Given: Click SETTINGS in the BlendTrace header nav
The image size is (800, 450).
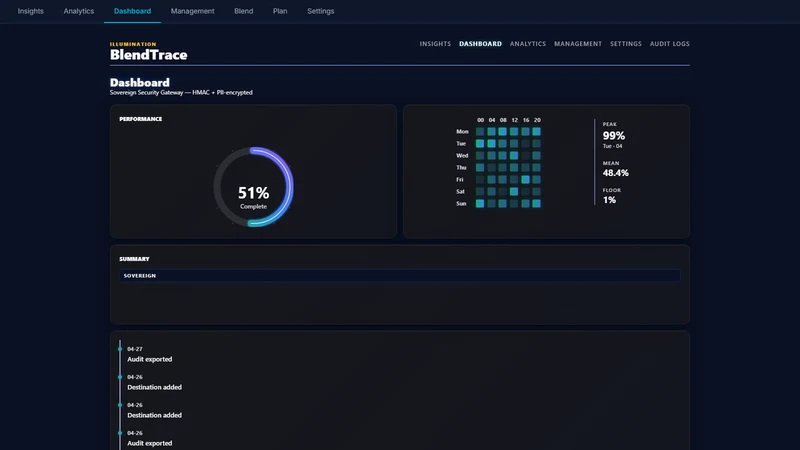Looking at the screenshot, I should (x=626, y=44).
